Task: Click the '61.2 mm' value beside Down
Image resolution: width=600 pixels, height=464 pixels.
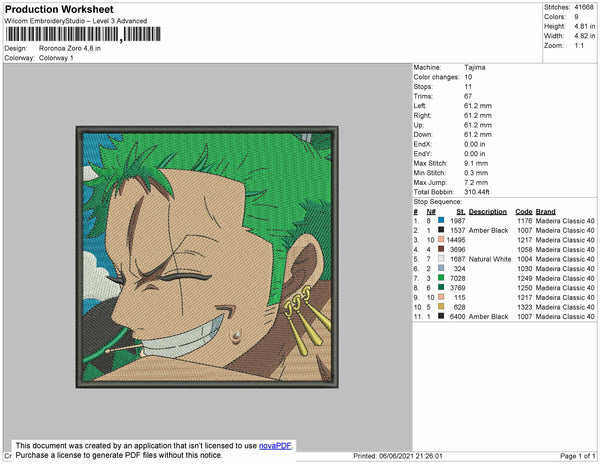Action: pos(478,134)
